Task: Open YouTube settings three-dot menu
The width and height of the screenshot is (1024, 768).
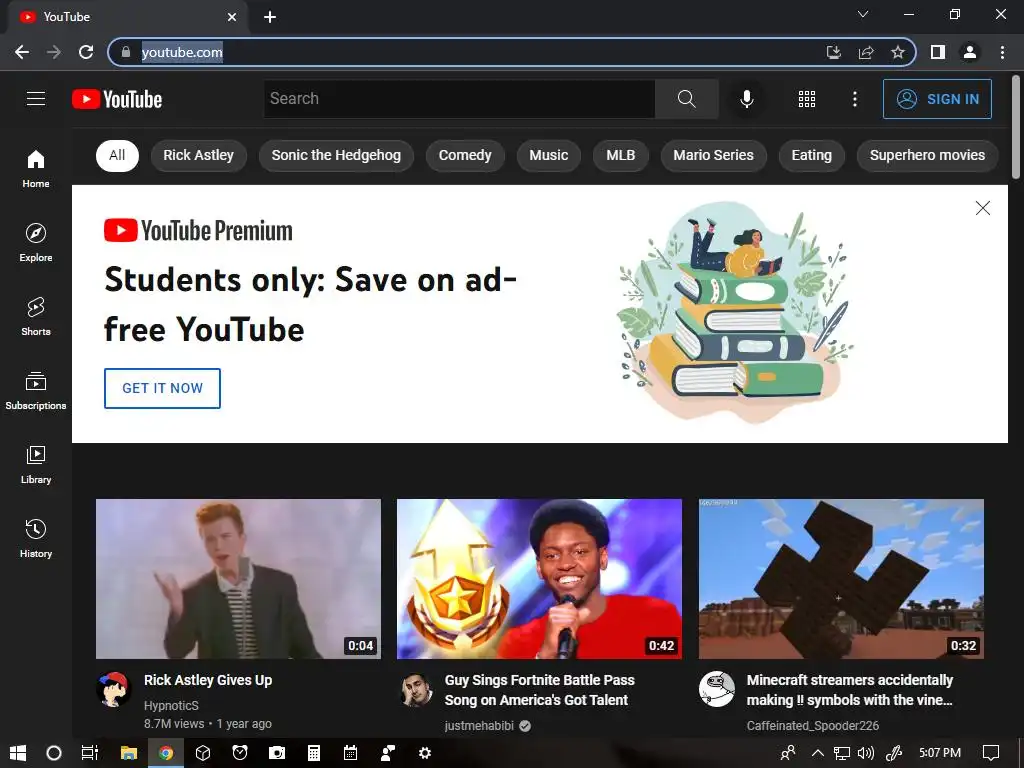Action: 855,99
